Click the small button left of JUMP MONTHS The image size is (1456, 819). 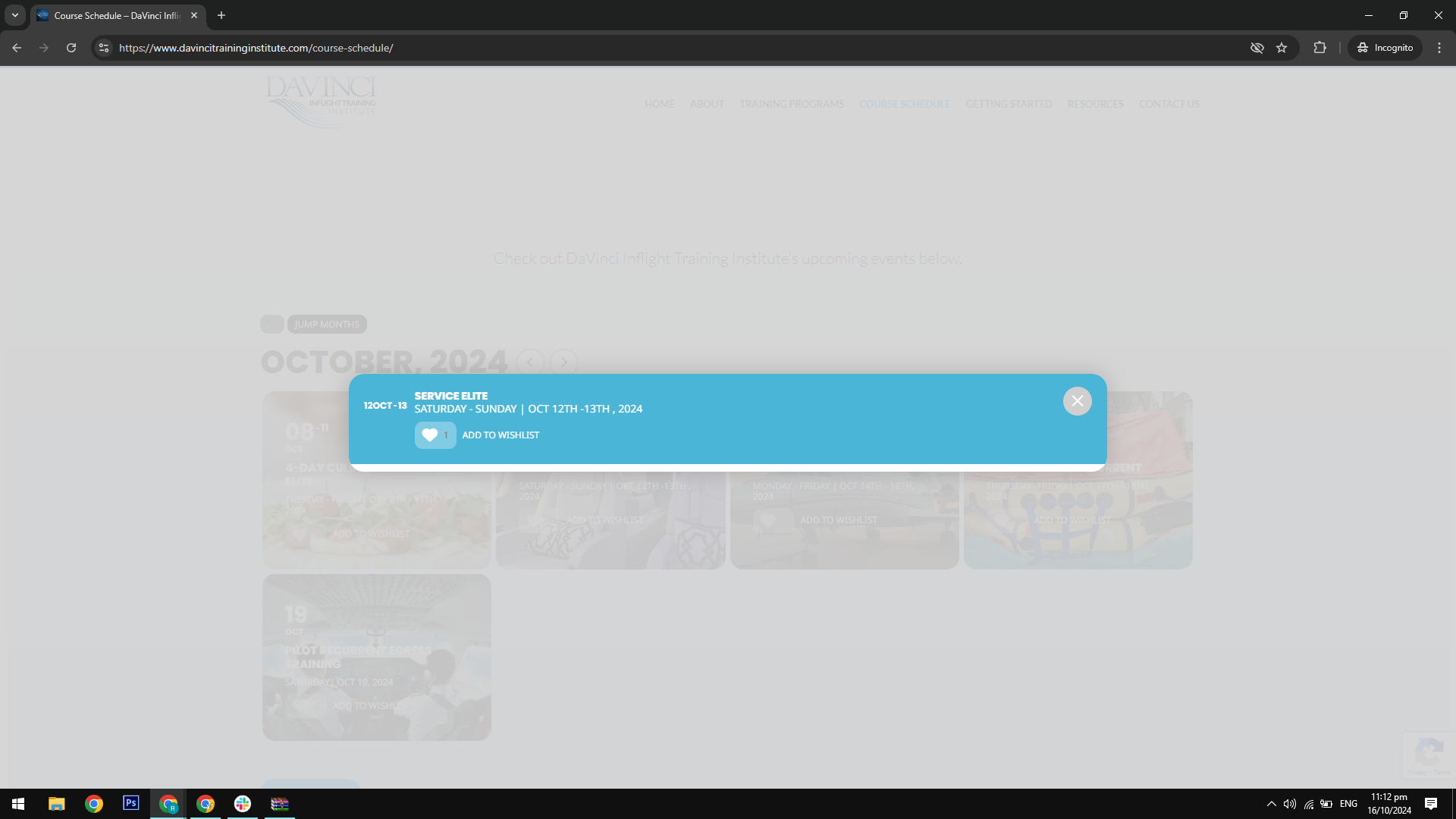tap(272, 325)
